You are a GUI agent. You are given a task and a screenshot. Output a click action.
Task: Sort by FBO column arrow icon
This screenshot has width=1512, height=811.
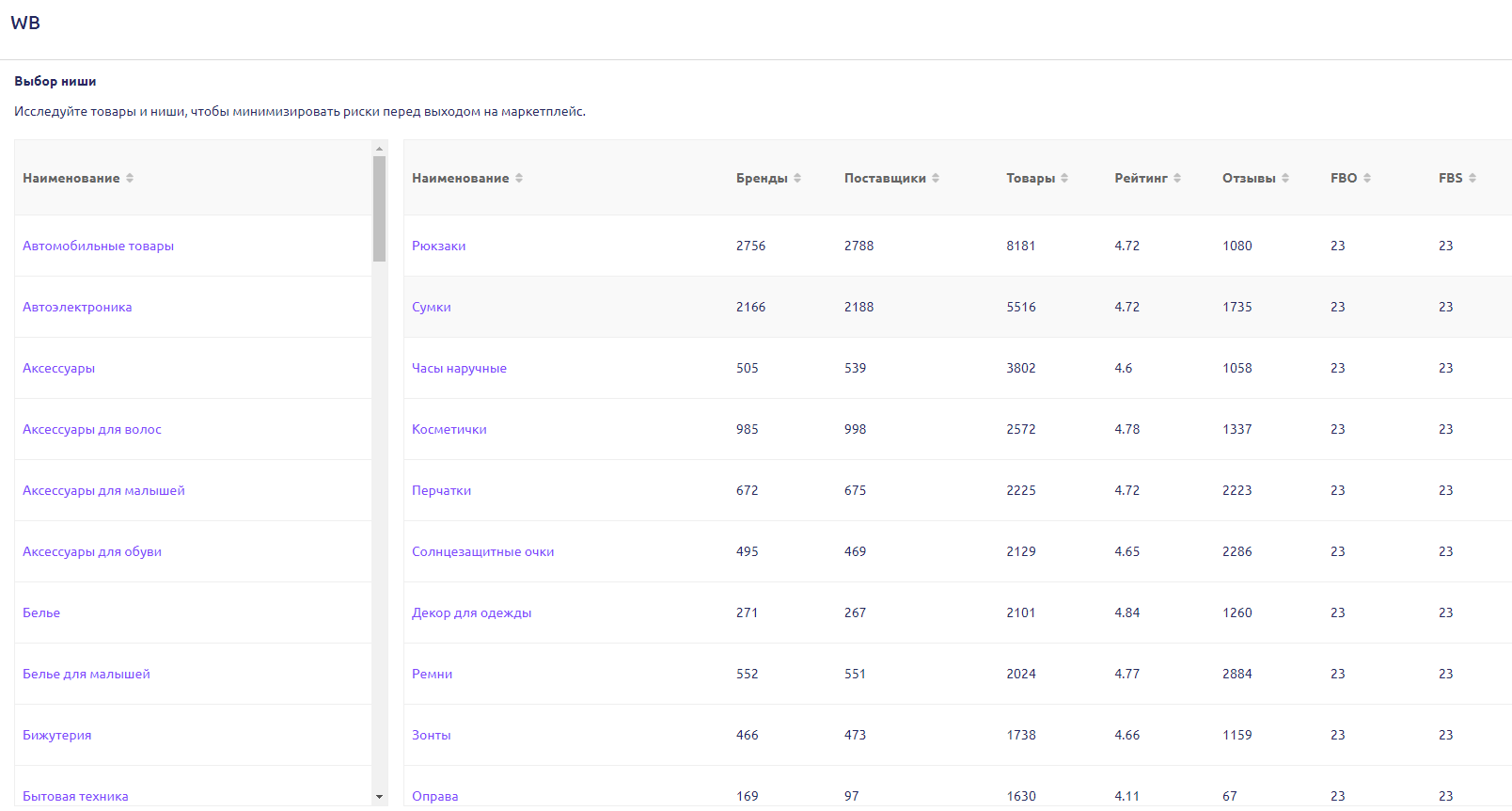1367,178
